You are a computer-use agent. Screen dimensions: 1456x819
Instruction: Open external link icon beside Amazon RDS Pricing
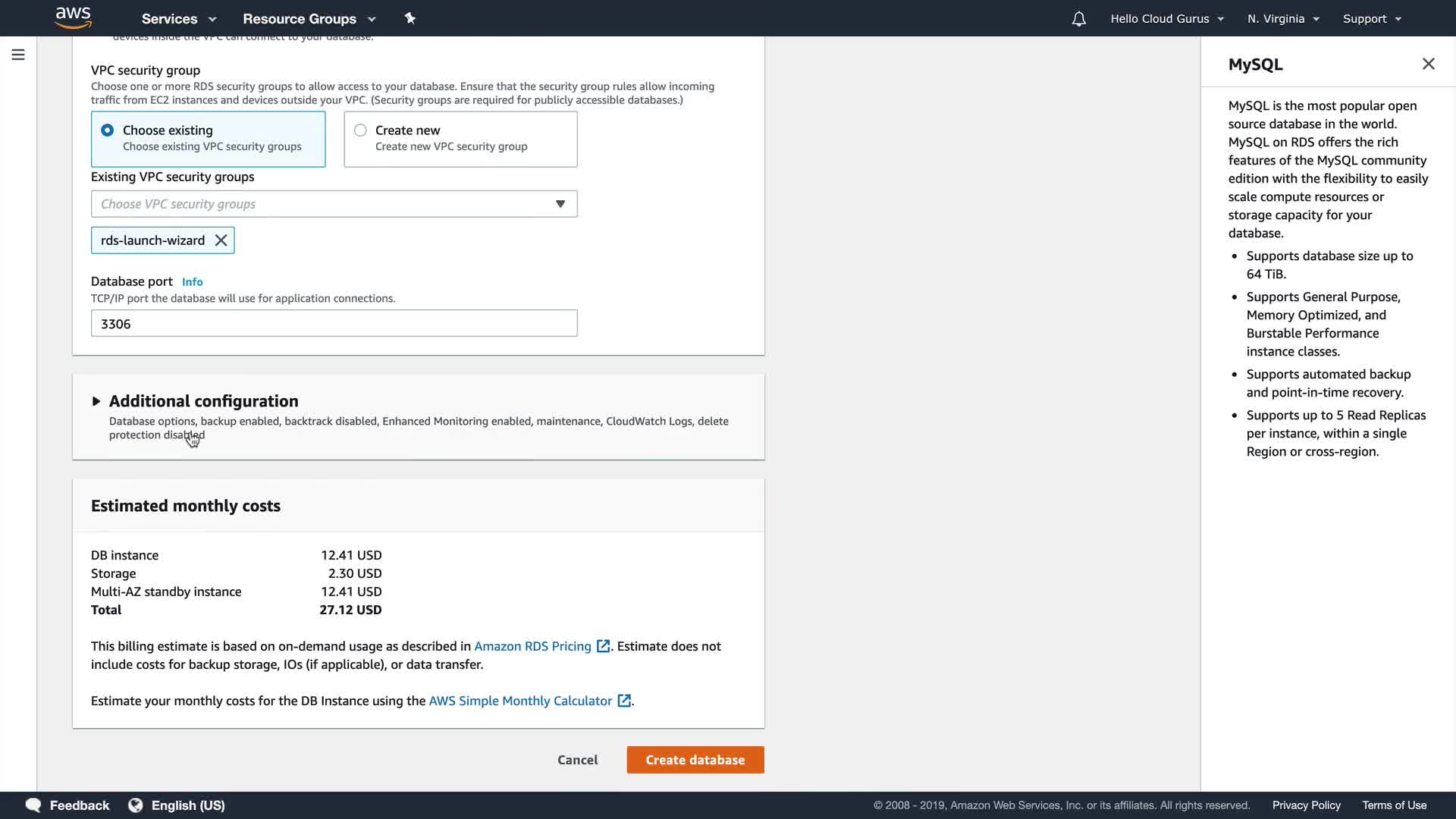pyautogui.click(x=603, y=646)
